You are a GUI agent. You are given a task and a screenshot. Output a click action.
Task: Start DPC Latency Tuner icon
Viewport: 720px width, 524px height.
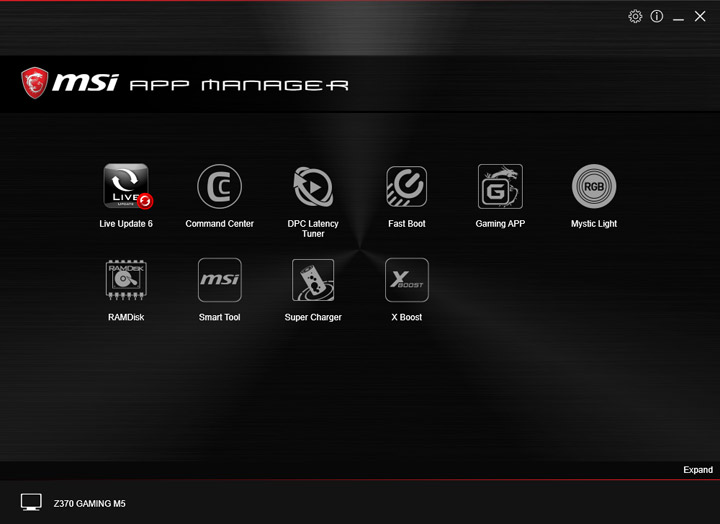(313, 186)
